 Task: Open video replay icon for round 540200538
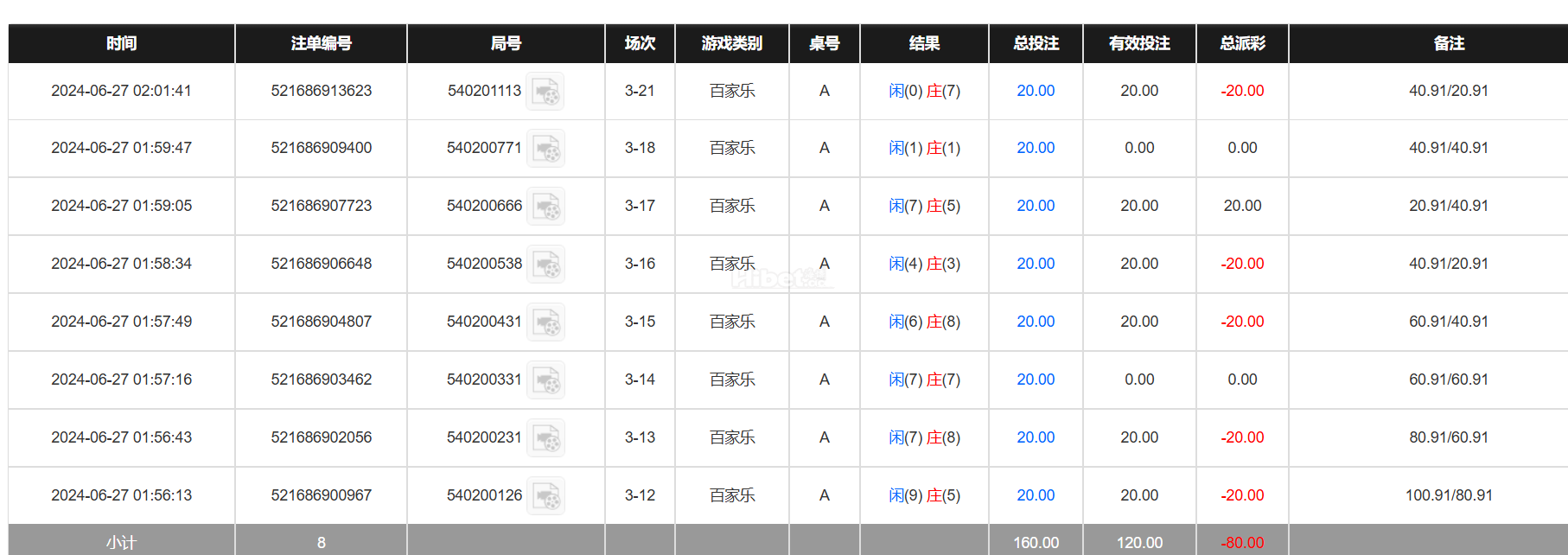coord(545,264)
